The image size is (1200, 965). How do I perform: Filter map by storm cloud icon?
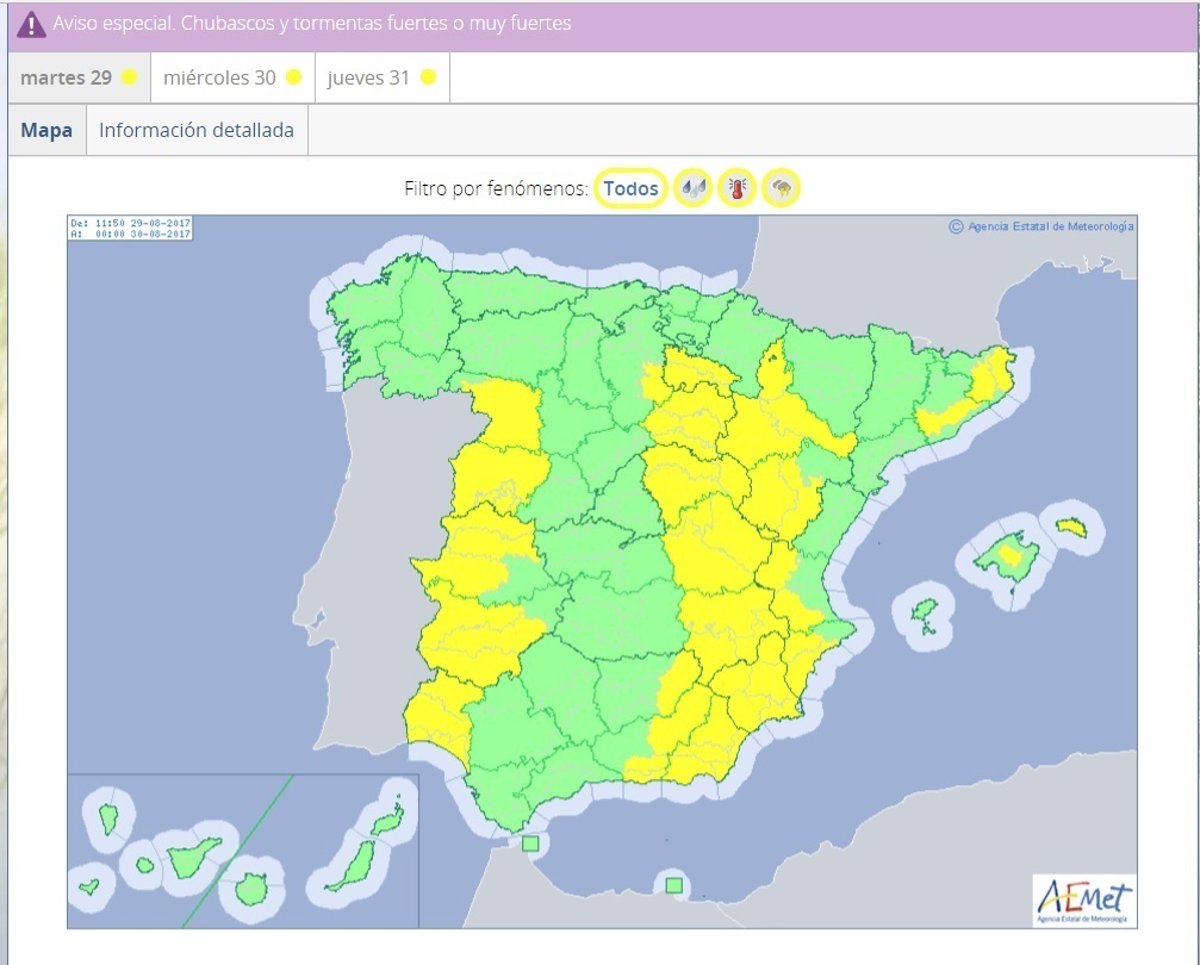[781, 188]
